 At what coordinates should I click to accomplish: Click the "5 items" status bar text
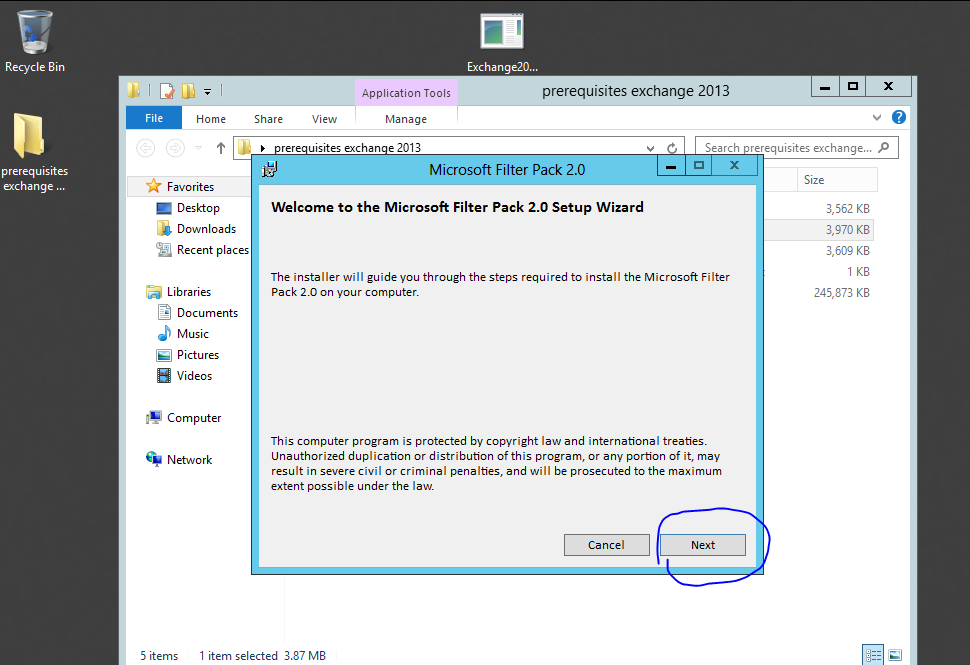[159, 656]
